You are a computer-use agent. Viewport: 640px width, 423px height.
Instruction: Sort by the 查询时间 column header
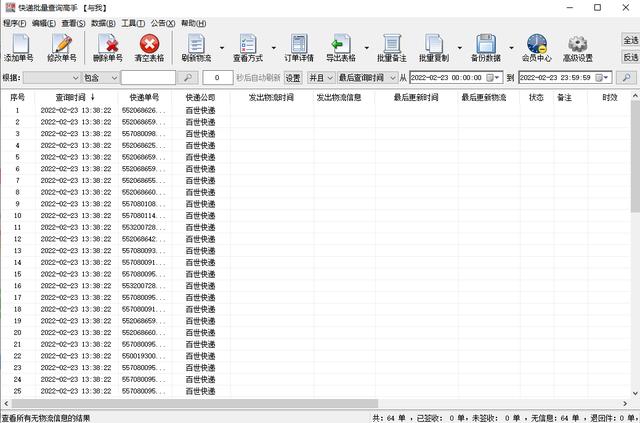pyautogui.click(x=76, y=97)
